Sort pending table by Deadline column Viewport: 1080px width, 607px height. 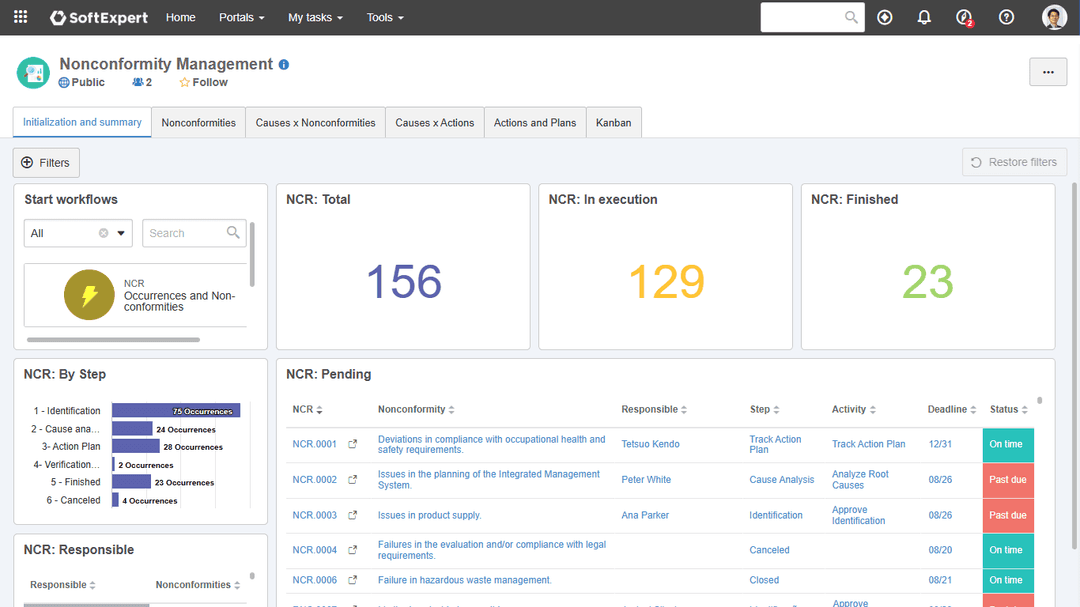click(x=951, y=409)
